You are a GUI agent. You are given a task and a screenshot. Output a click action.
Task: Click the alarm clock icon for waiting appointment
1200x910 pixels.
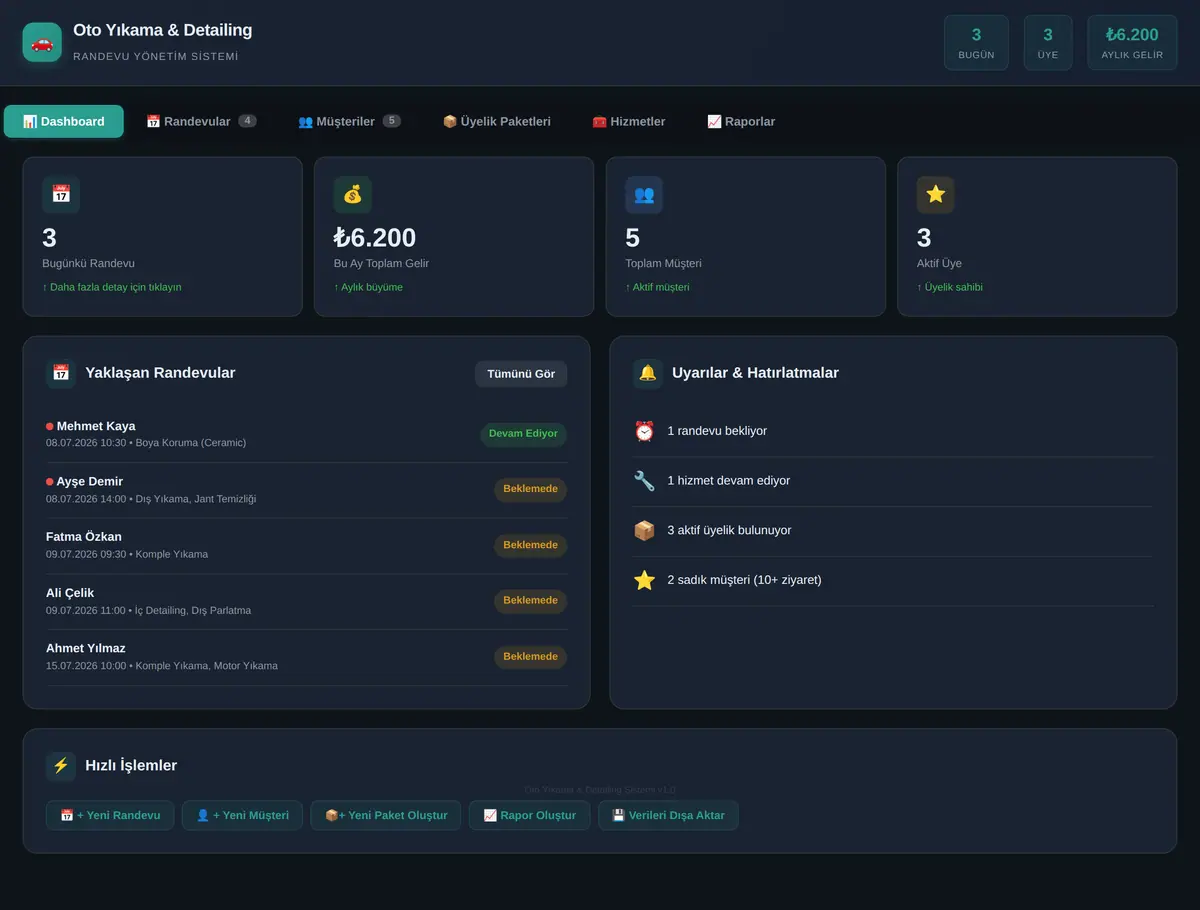pyautogui.click(x=645, y=431)
